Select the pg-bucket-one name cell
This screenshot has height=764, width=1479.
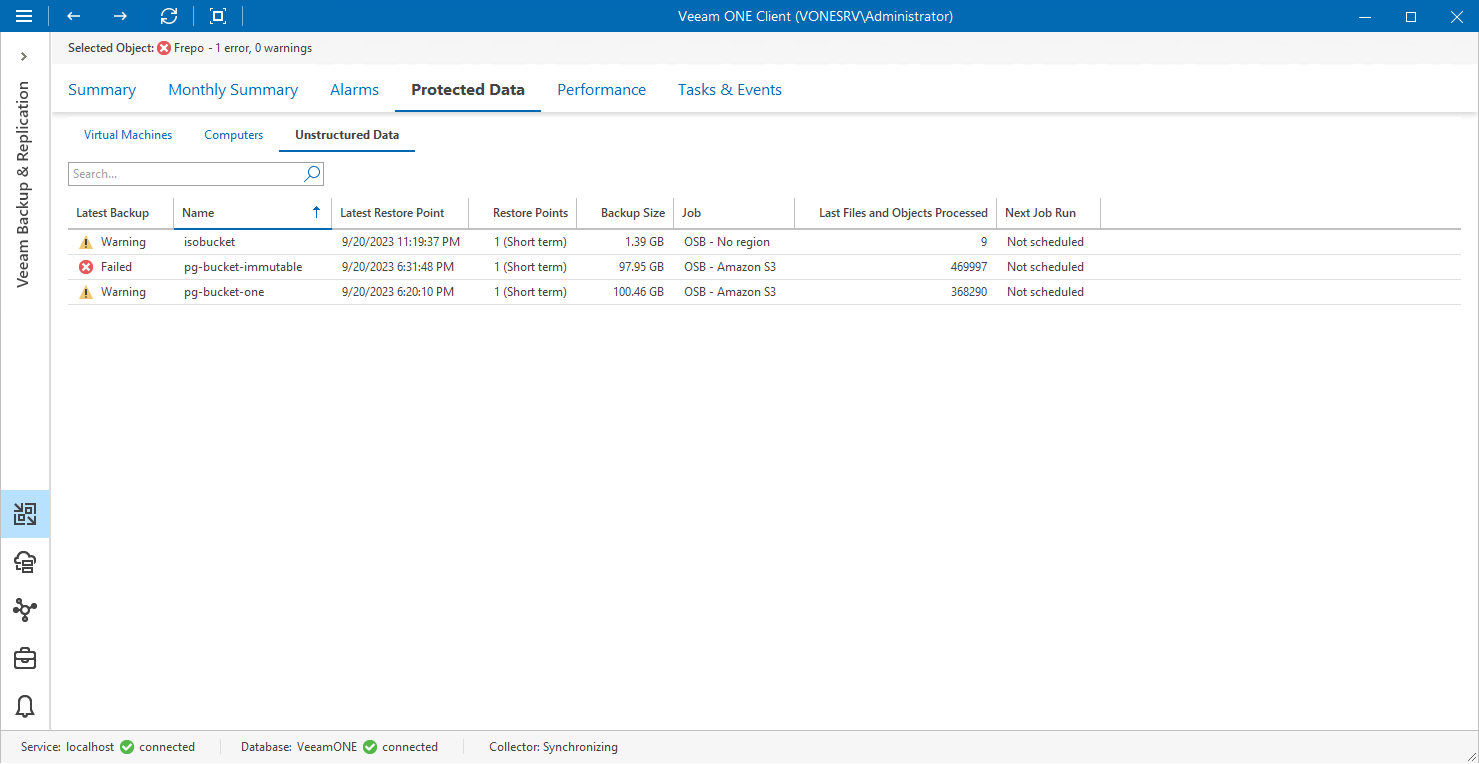(224, 292)
